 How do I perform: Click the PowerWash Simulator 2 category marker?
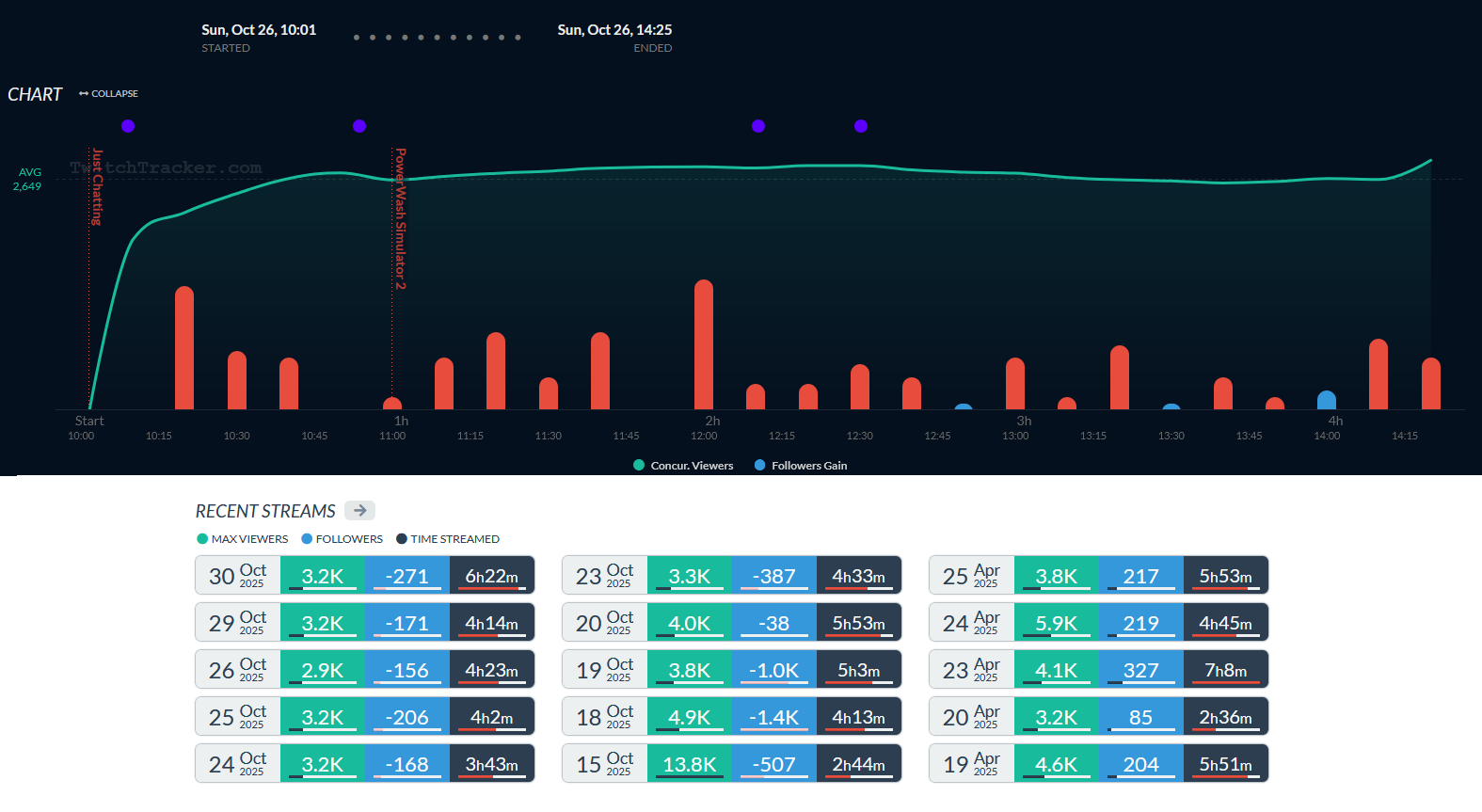click(x=400, y=218)
